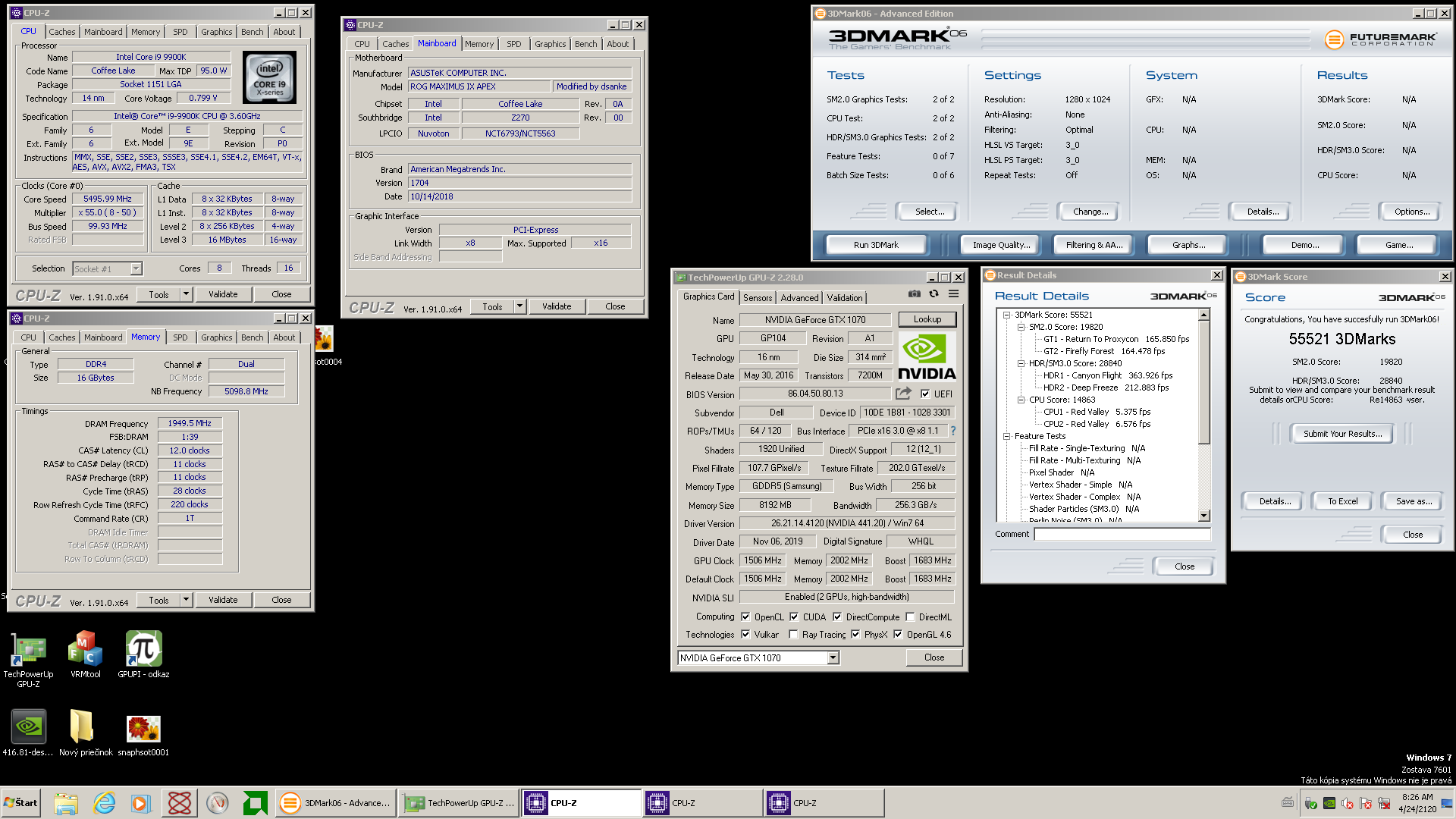Click the NVIDIA system tray icon
Viewport: 1456px width, 819px height.
[1329, 803]
